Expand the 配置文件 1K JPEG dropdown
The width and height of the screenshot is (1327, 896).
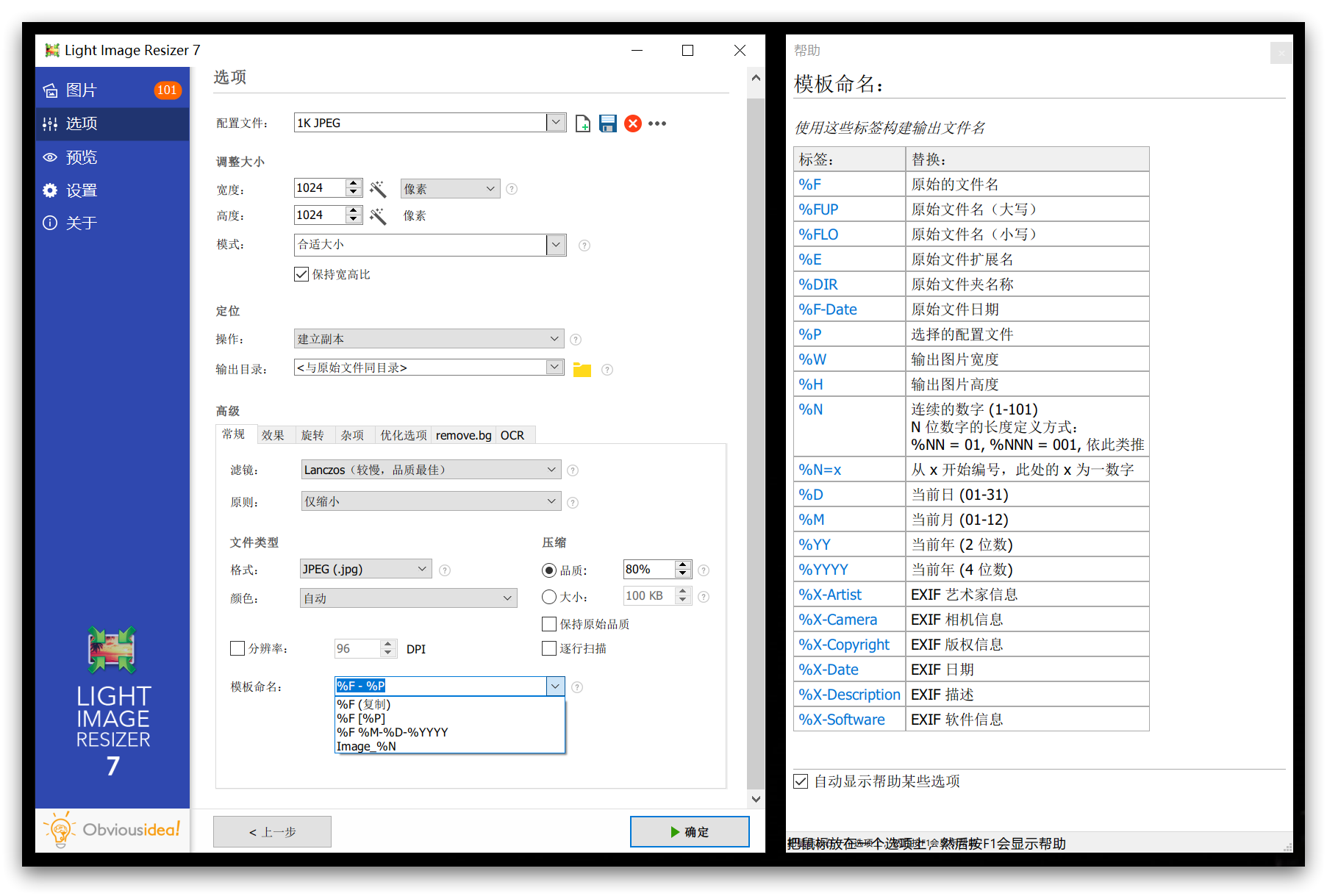click(x=556, y=123)
